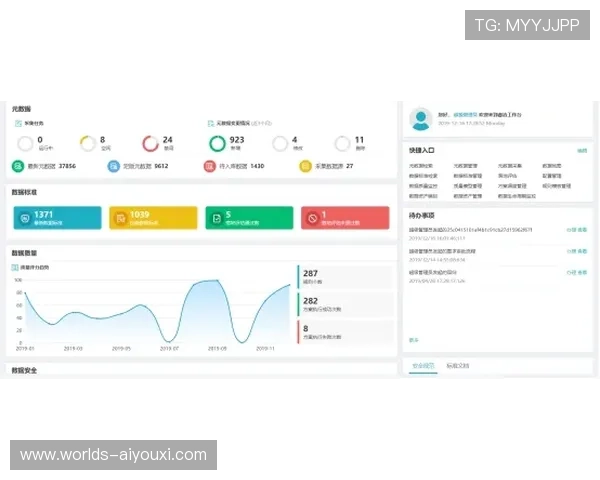Click 编辑 link in 快捷入口 panel
Screen dimensions: 600x480
point(581,150)
